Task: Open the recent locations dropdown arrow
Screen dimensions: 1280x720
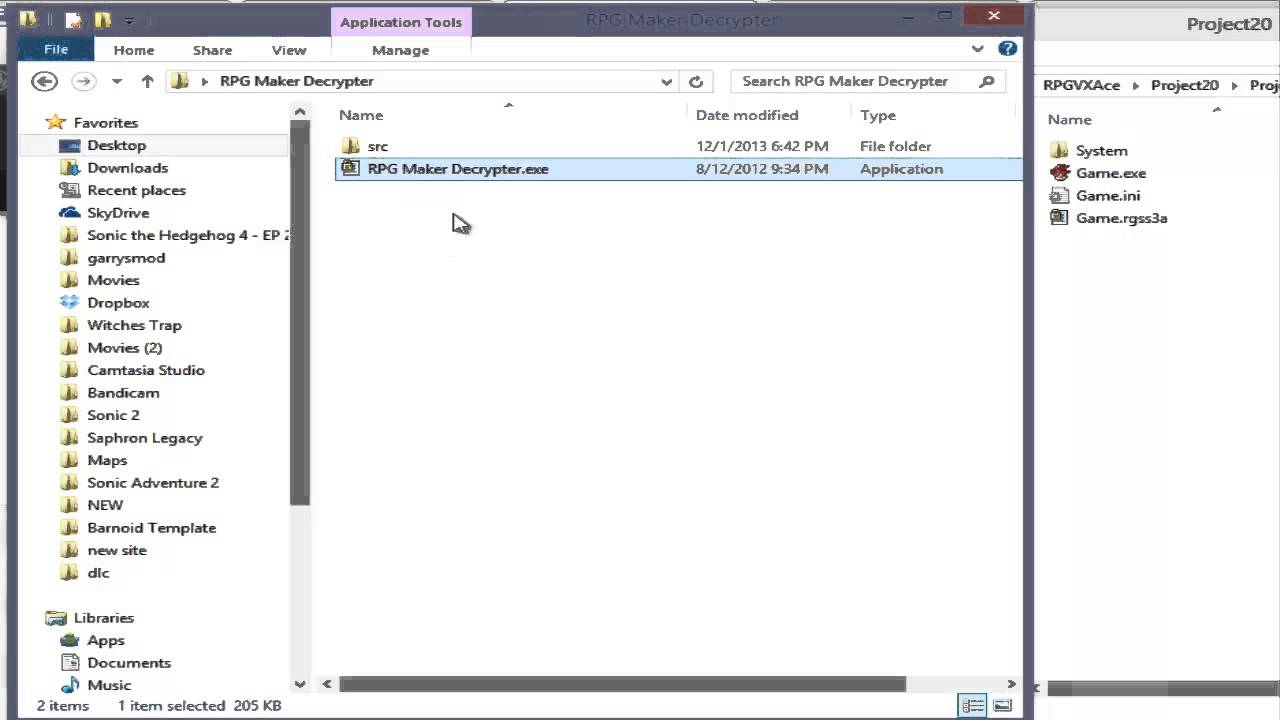Action: point(117,82)
